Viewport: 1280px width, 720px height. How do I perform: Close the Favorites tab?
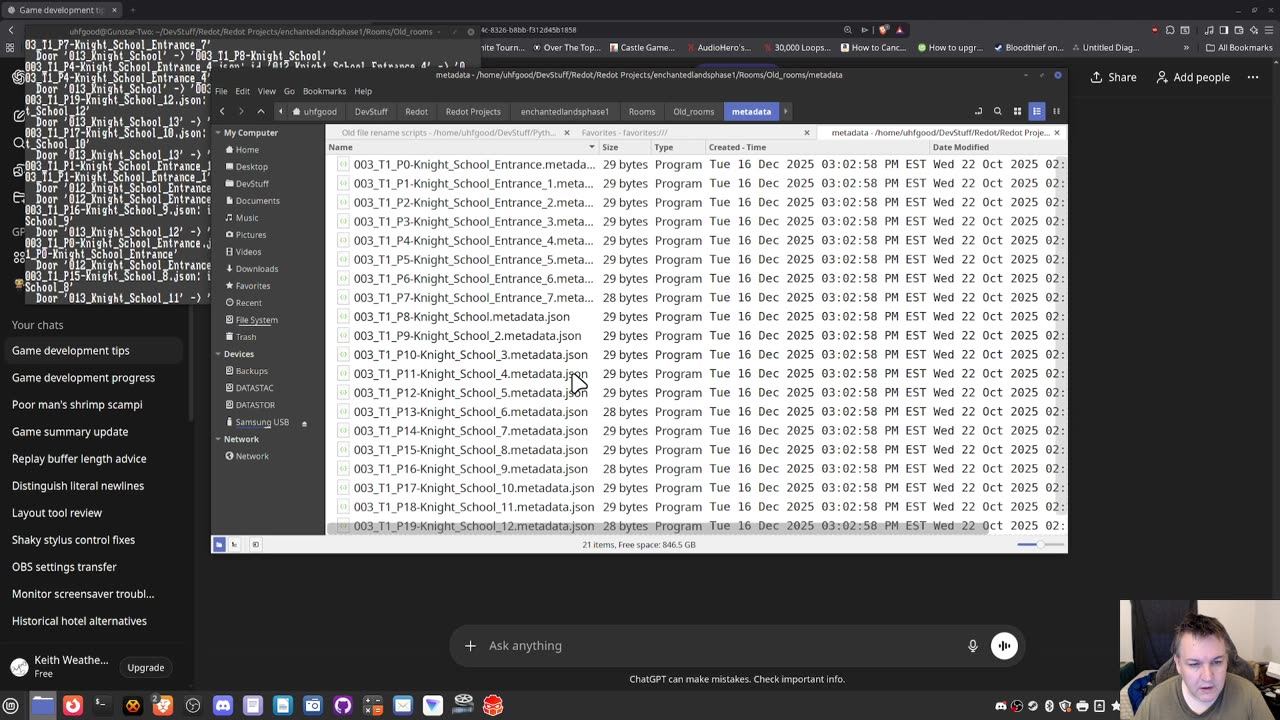tap(807, 132)
